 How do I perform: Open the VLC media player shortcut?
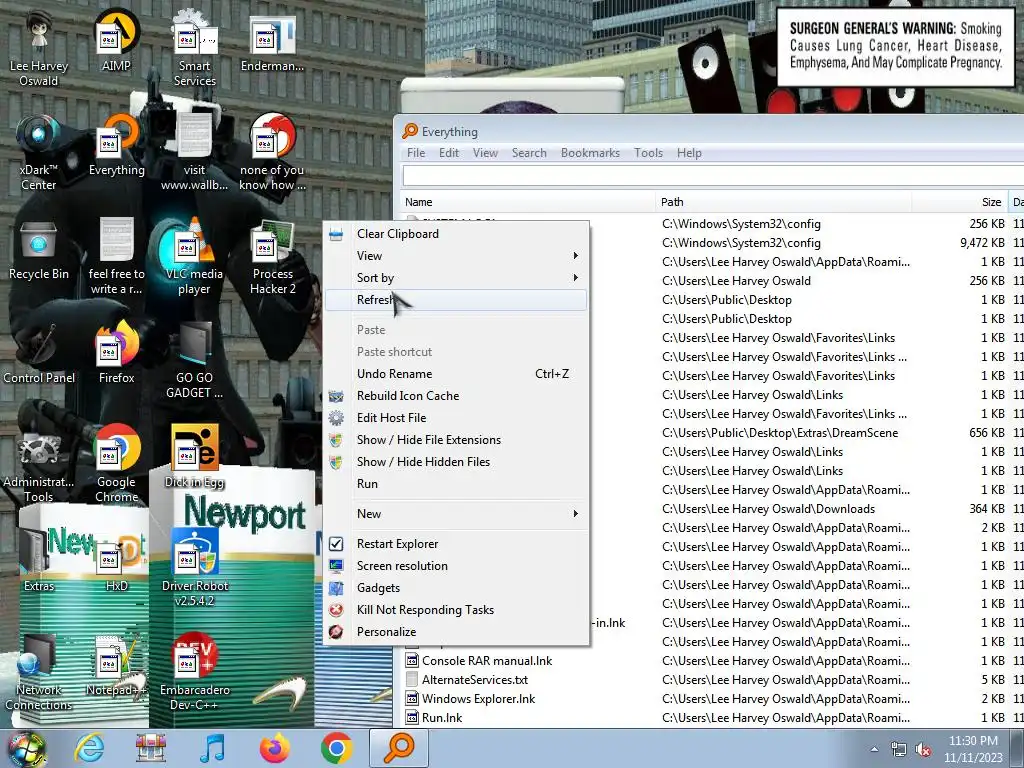pos(195,256)
